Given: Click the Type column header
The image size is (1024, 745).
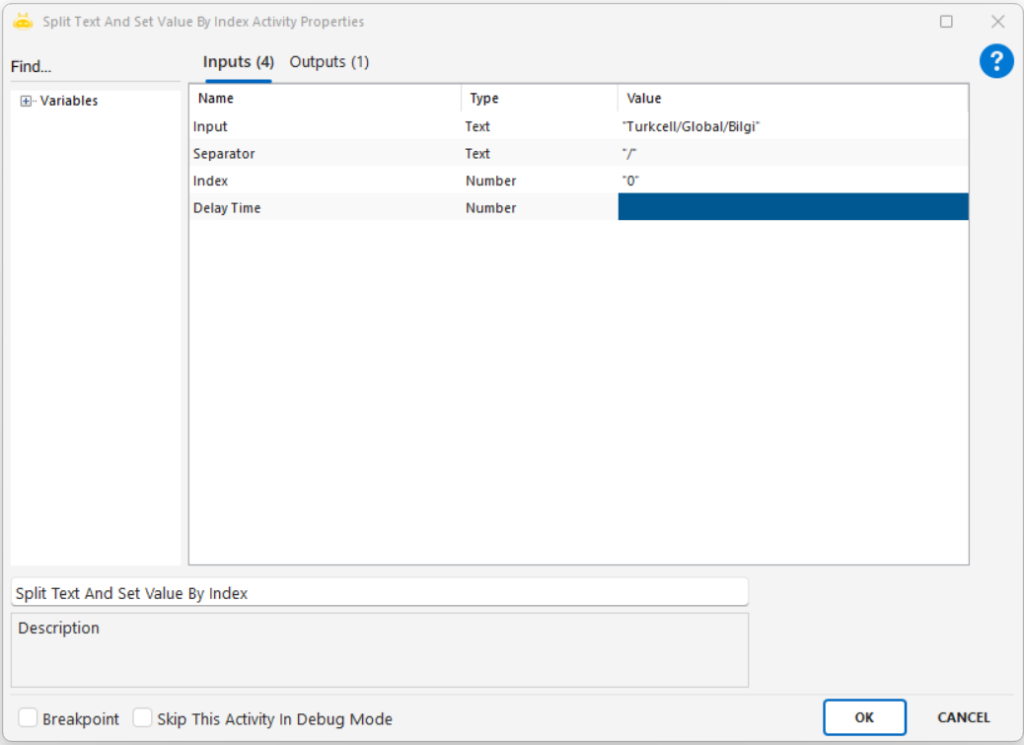Looking at the screenshot, I should coord(539,98).
